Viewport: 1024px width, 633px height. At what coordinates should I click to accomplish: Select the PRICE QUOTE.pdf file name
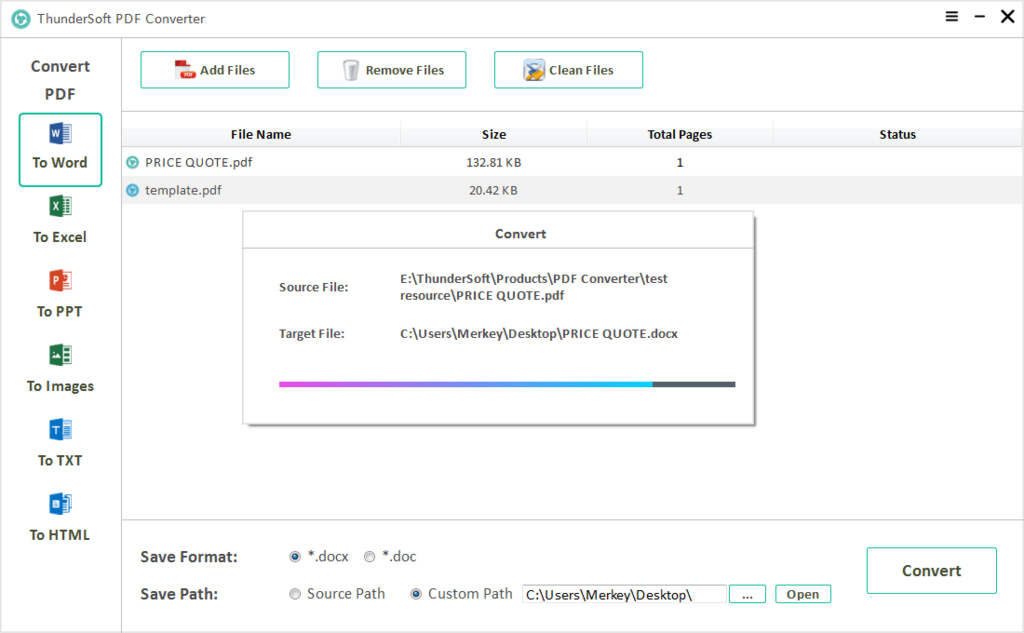tap(199, 163)
